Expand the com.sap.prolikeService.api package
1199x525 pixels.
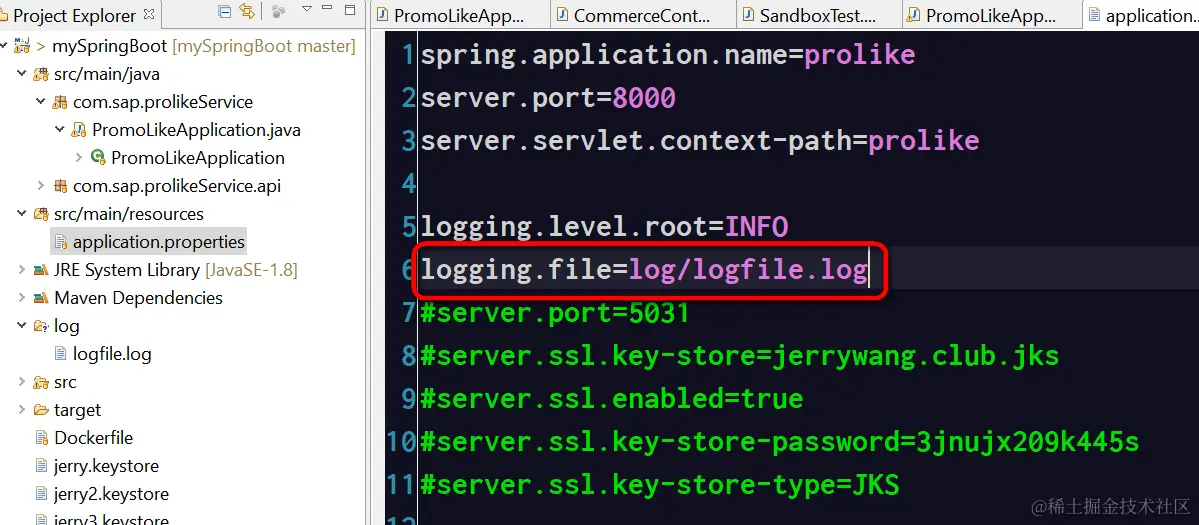coord(41,186)
